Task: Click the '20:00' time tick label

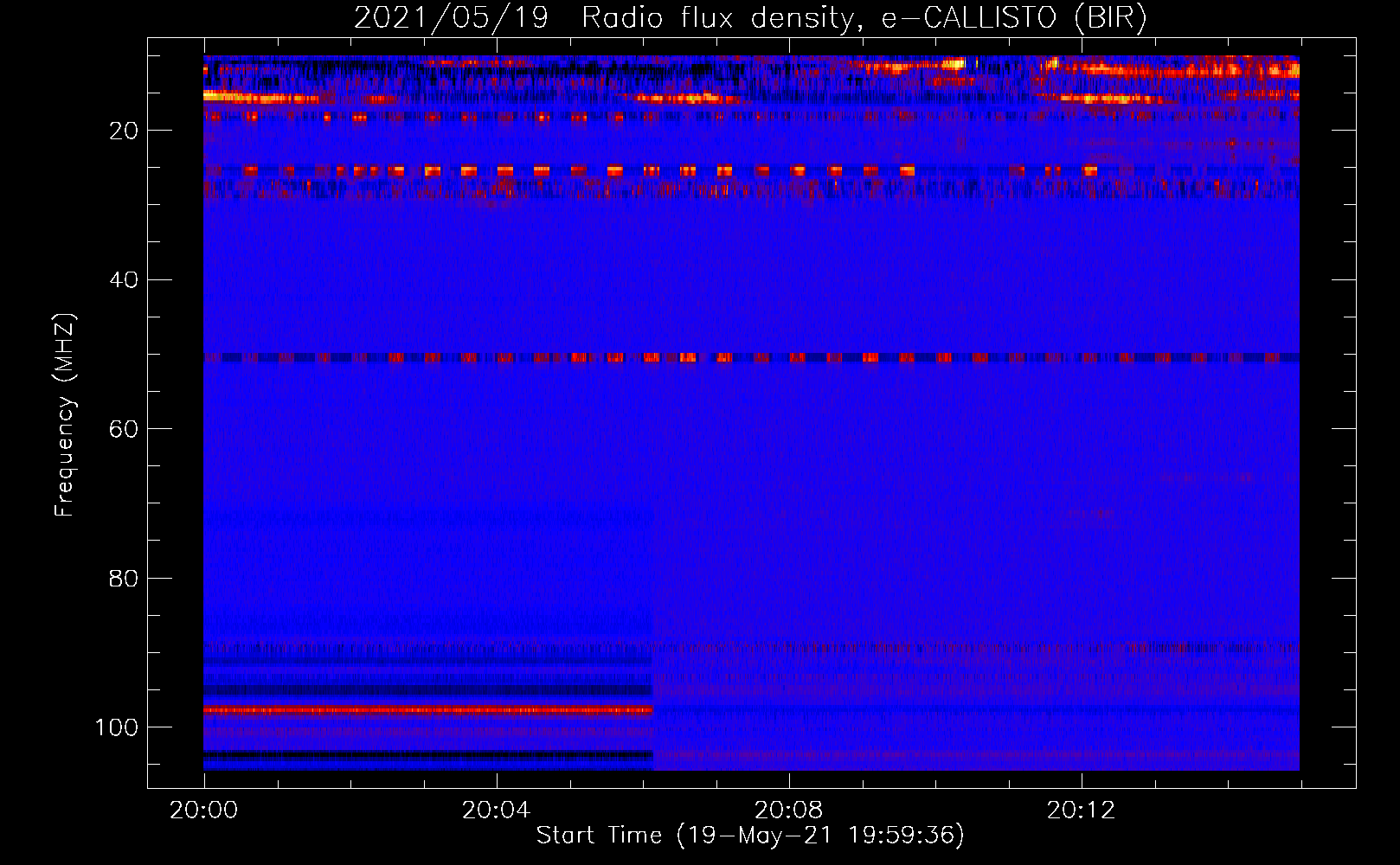Action: click(204, 811)
